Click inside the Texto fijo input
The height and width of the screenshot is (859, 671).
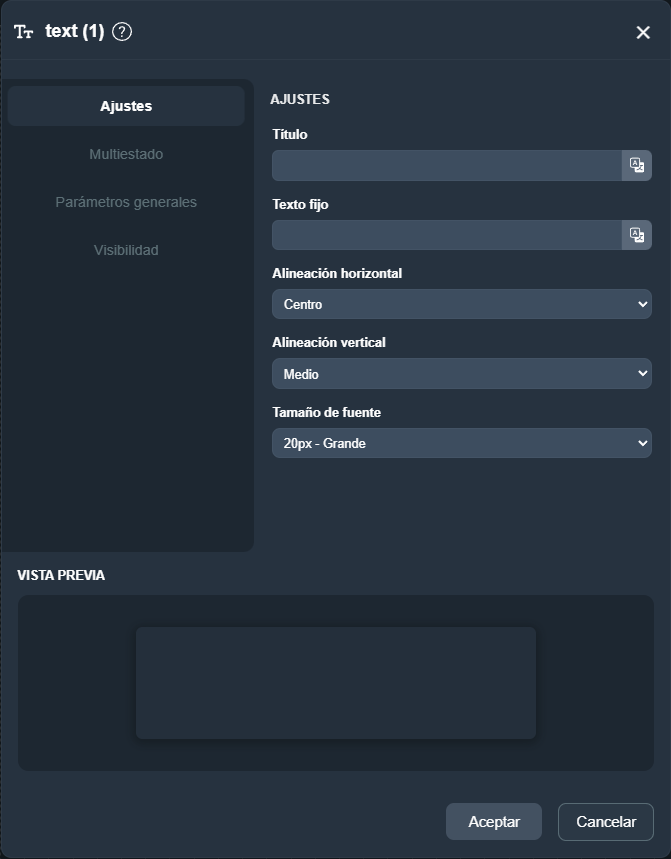tap(446, 235)
